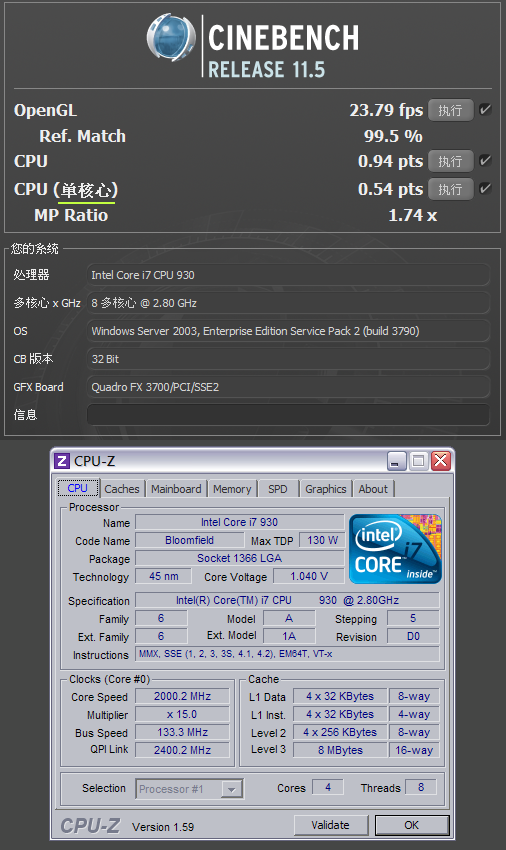The image size is (506, 850).
Task: Switch to the CPU tab in CPU-Z
Action: pos(78,488)
